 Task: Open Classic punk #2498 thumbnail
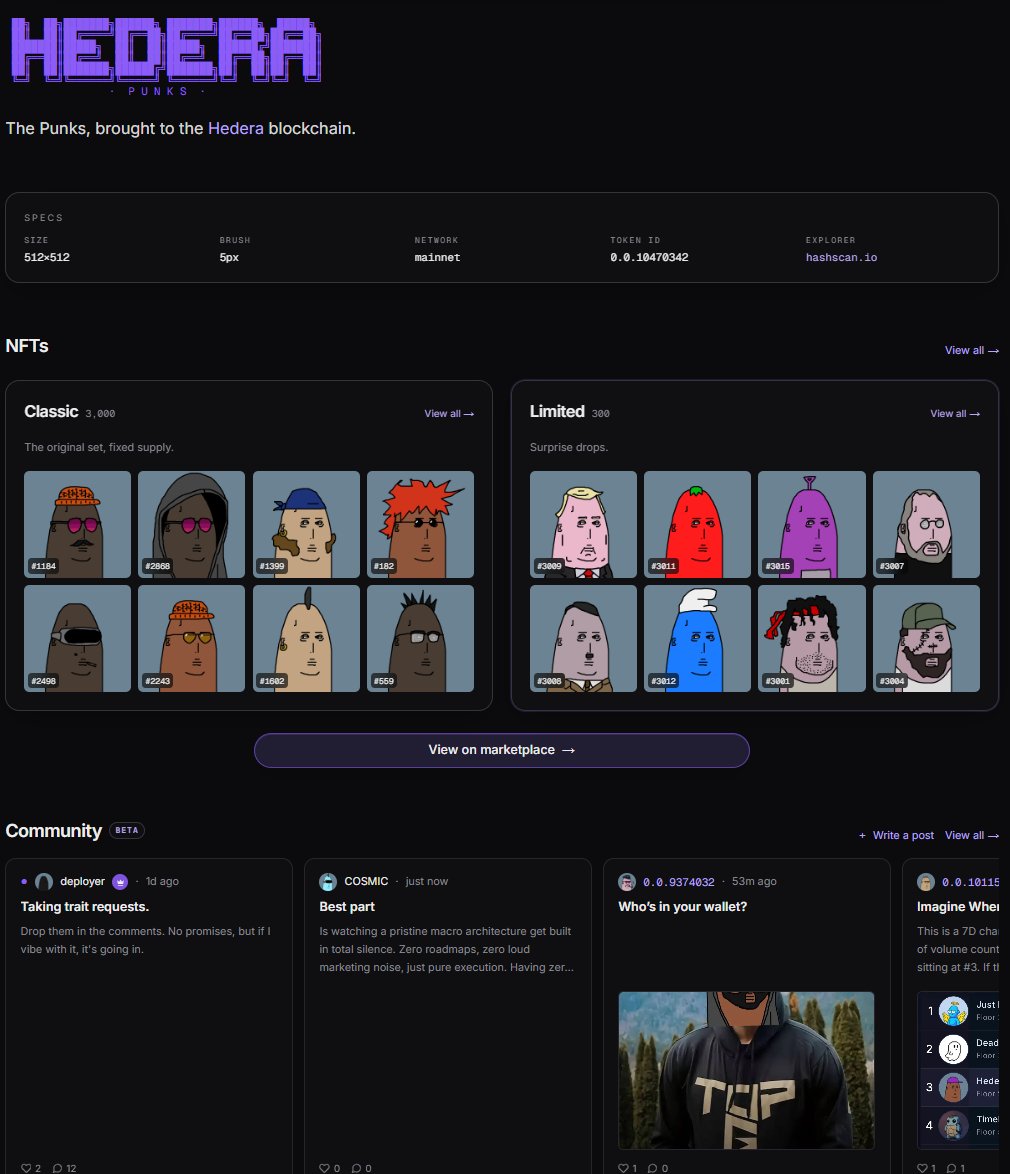tap(77, 639)
